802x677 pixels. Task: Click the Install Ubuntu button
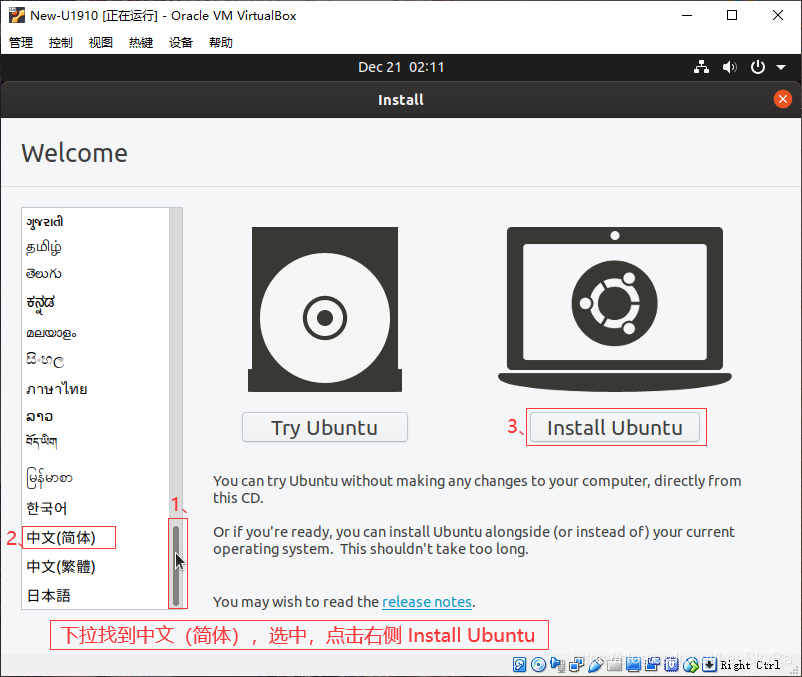click(x=615, y=427)
